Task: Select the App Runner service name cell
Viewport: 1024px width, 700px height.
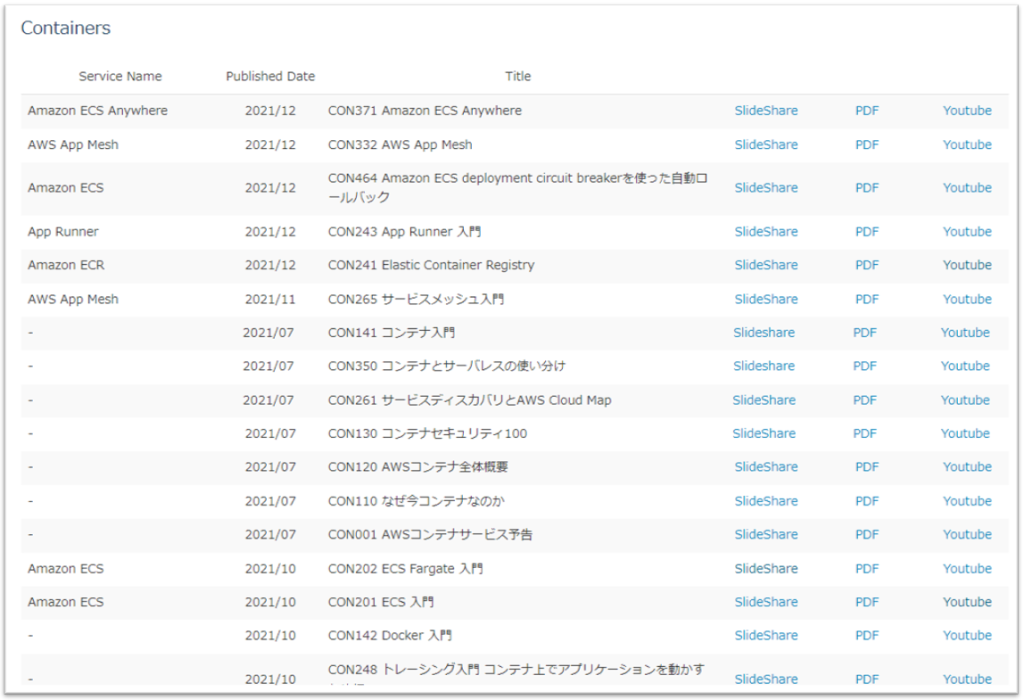Action: (63, 231)
